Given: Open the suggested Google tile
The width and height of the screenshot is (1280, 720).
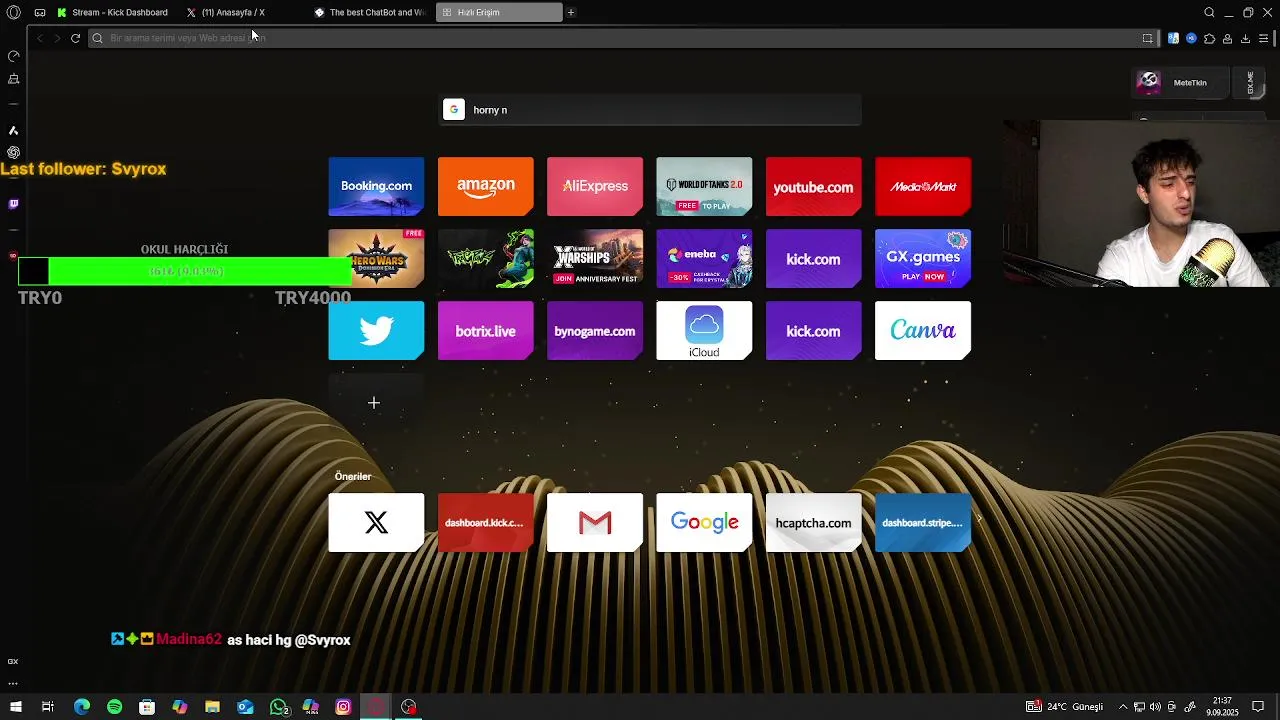Looking at the screenshot, I should [704, 522].
